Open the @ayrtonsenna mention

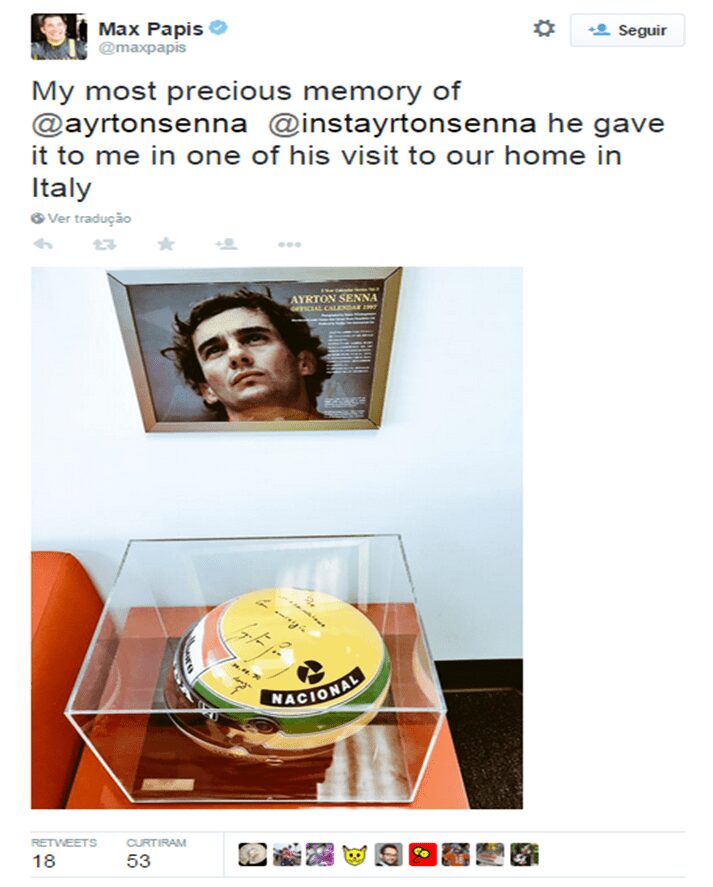(x=139, y=123)
